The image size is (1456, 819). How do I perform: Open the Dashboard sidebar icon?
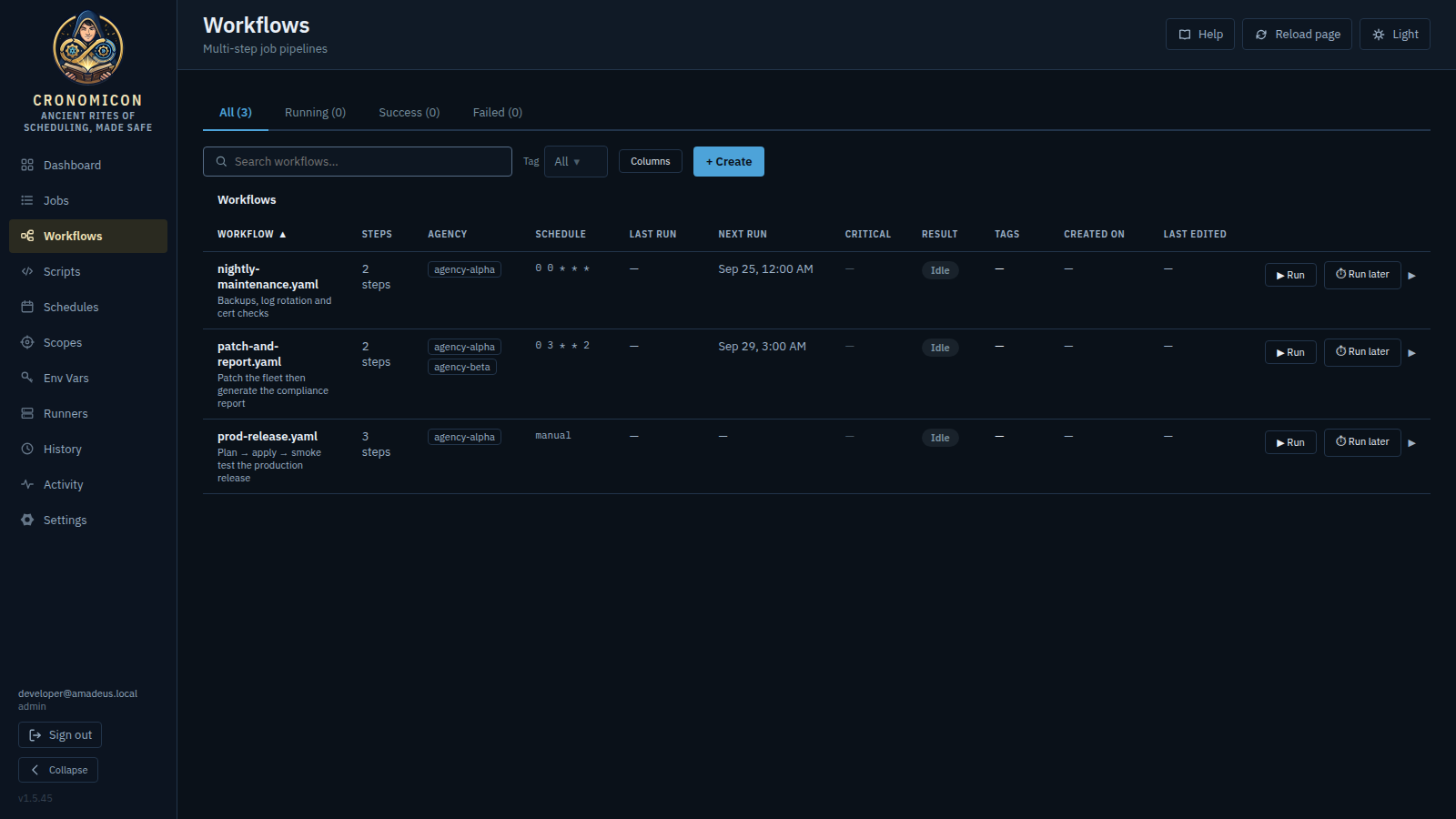(x=27, y=165)
